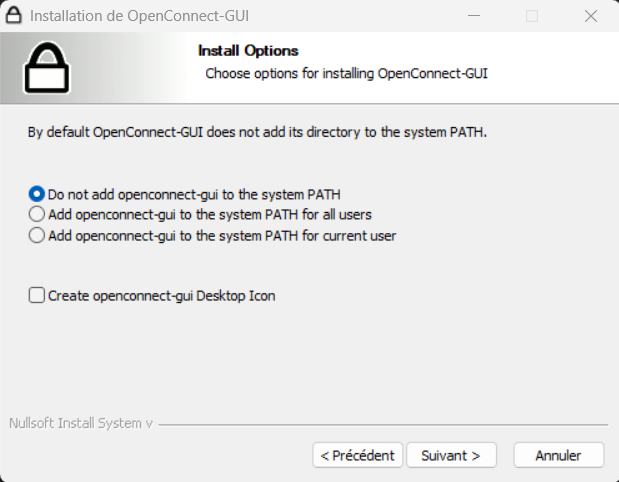
Task: Click the "for current user" radio label text
Action: pyautogui.click(x=222, y=236)
